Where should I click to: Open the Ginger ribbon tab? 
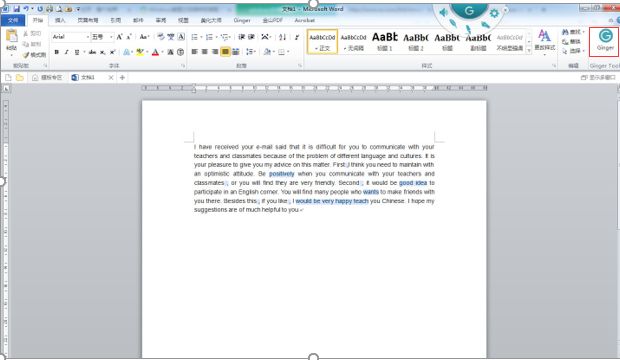[x=242, y=20]
